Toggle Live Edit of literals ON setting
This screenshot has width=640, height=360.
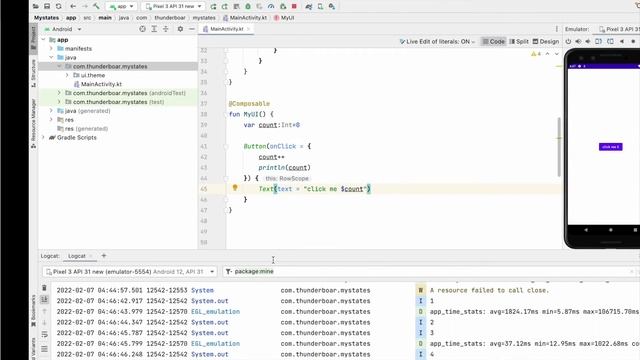(437, 42)
